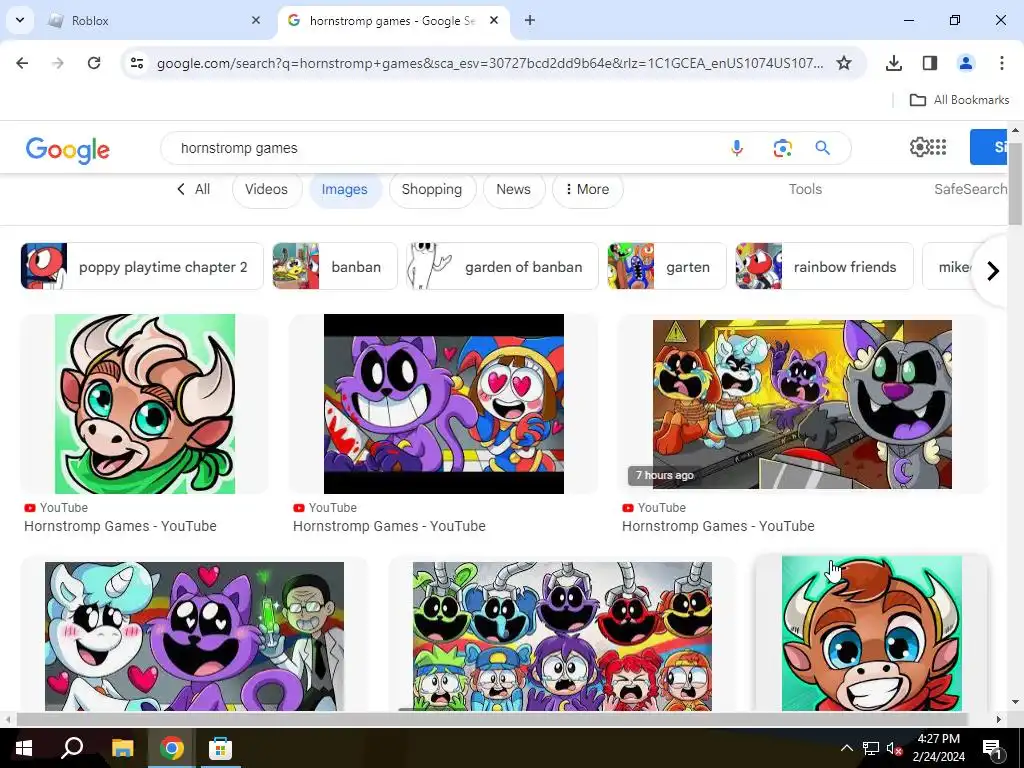Open the unicorn and purple cat image
The width and height of the screenshot is (1024, 768).
[194, 636]
